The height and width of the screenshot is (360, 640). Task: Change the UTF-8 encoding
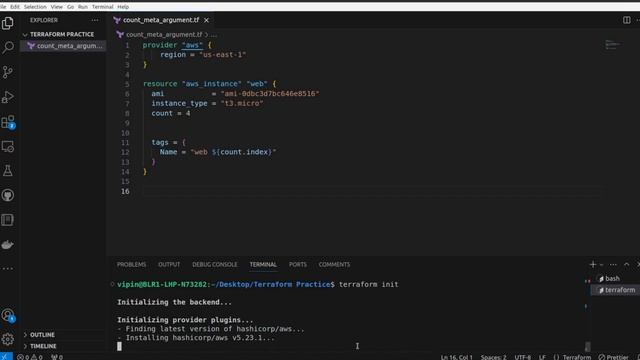point(522,357)
